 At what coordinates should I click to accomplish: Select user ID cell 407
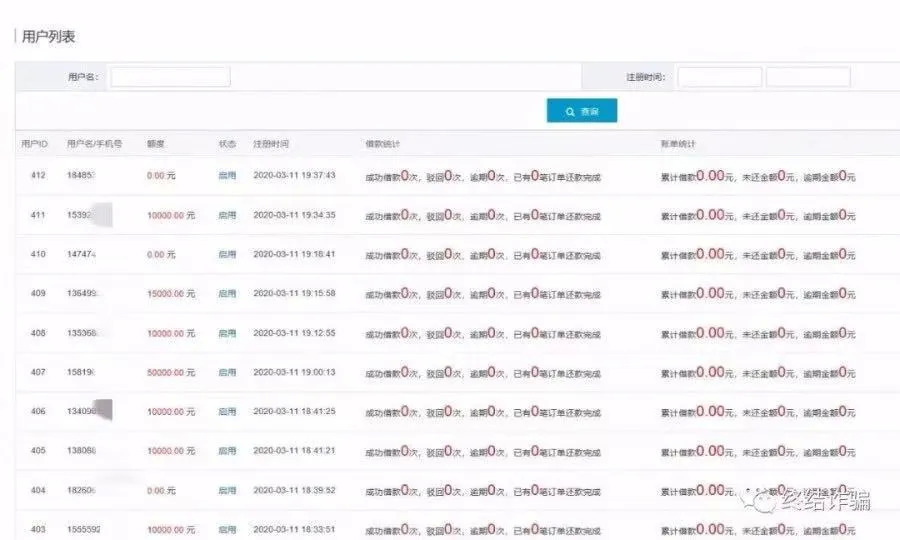click(38, 372)
